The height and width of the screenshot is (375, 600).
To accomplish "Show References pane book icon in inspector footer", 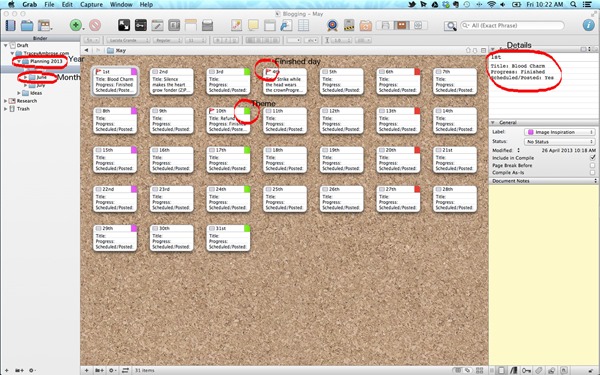I will [x=514, y=370].
